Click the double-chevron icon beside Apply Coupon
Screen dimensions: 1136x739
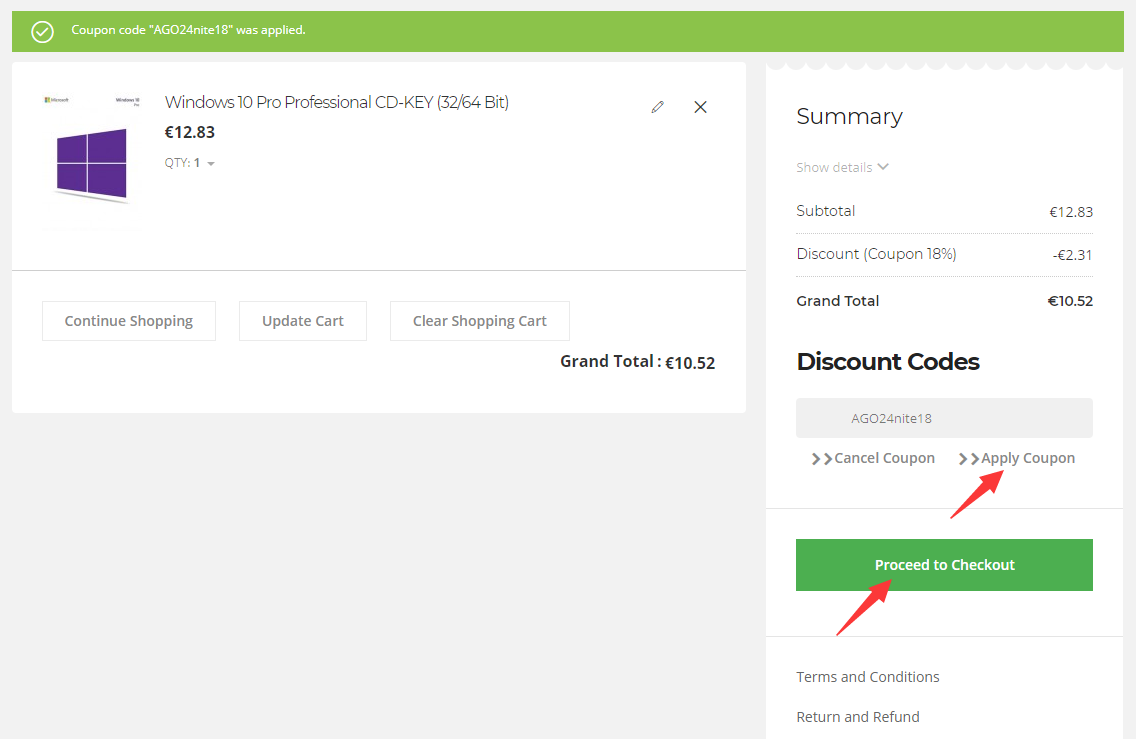coord(968,459)
